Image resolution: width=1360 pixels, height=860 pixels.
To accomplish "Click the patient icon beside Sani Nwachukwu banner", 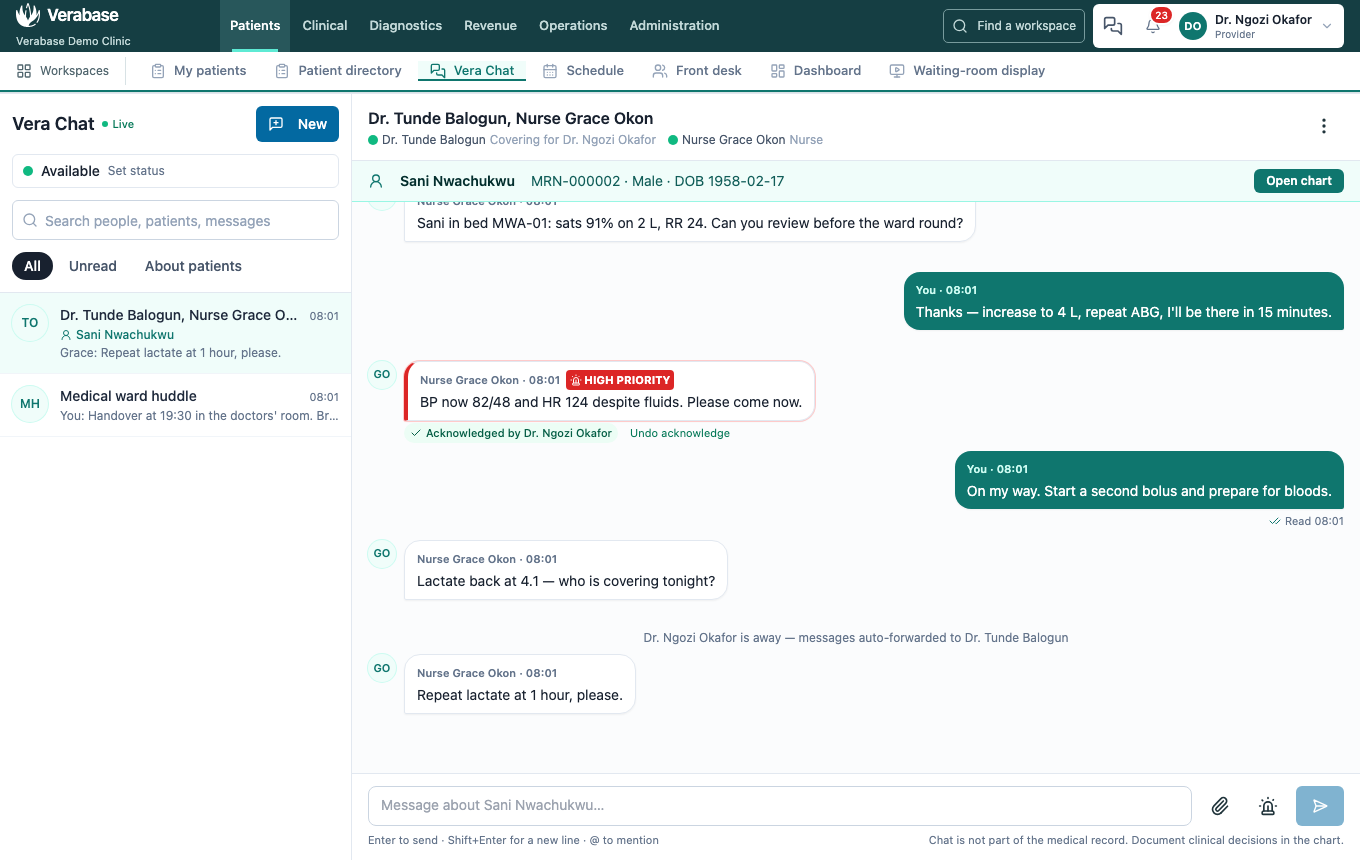I will (x=376, y=181).
